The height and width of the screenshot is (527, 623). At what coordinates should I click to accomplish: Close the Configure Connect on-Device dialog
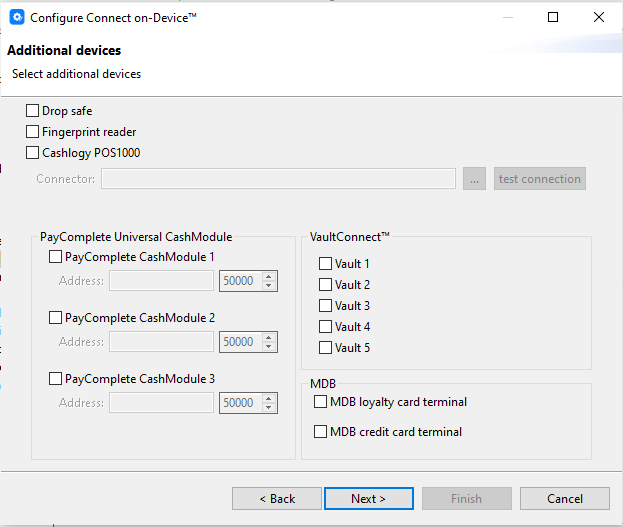point(599,17)
